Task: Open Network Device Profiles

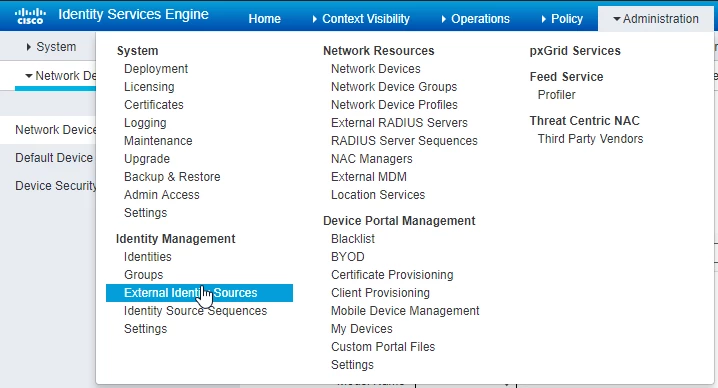Action: pos(394,104)
